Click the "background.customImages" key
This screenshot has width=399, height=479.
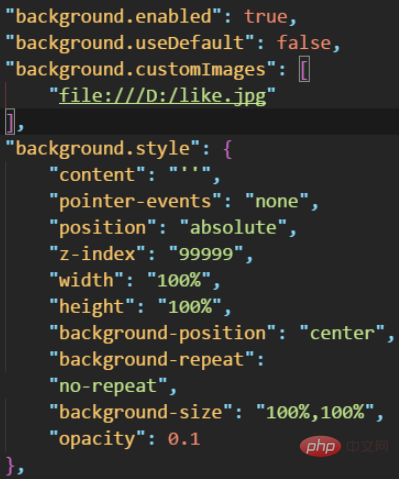[141, 70]
